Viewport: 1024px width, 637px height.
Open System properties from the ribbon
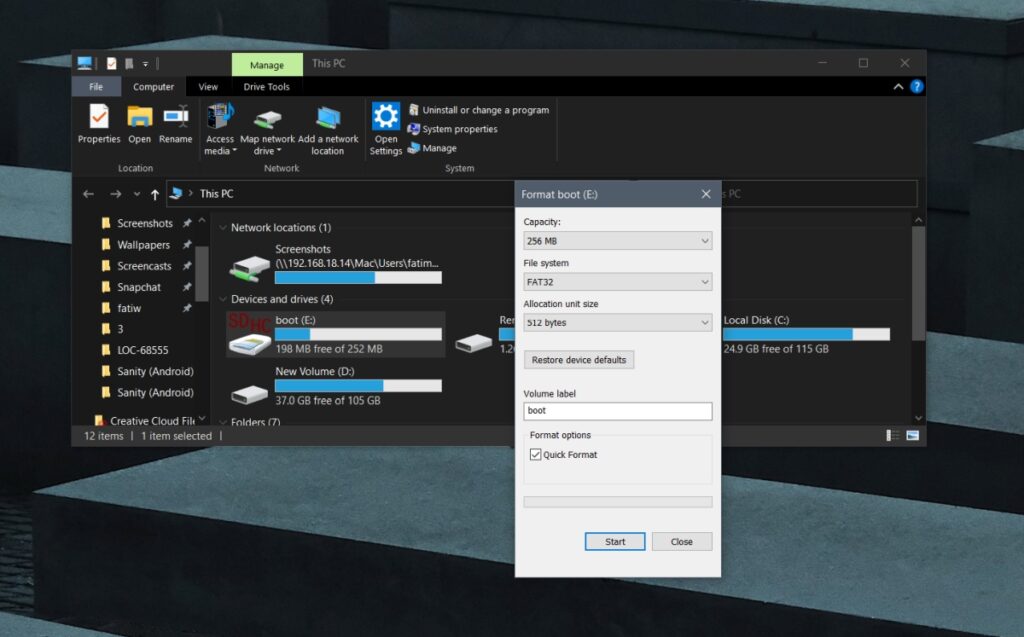pos(412,129)
